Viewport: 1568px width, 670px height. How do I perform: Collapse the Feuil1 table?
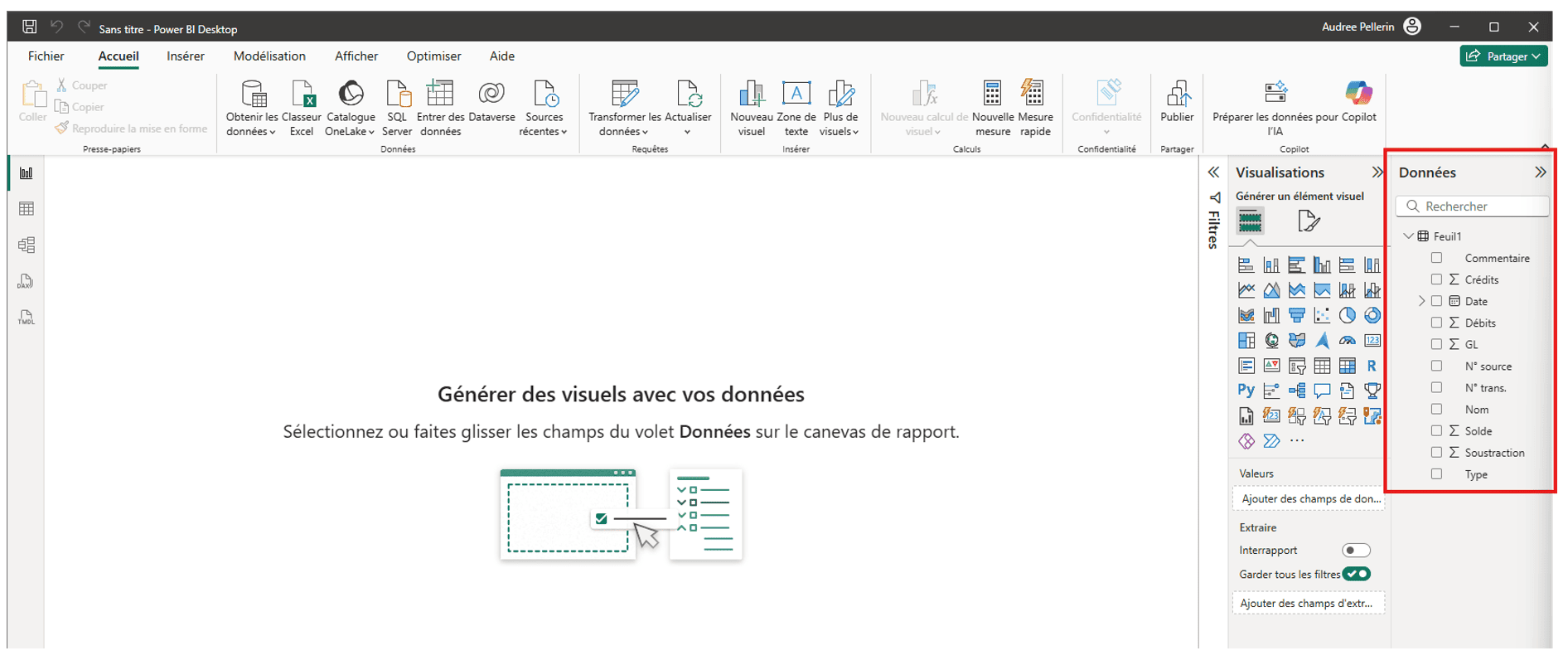coord(1408,236)
